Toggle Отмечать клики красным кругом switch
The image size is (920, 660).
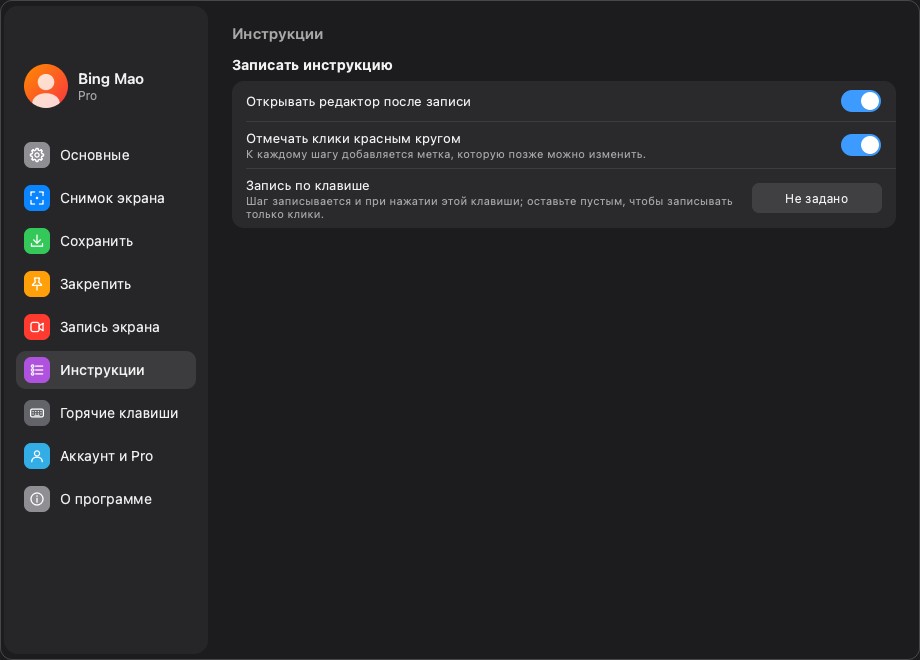point(861,145)
